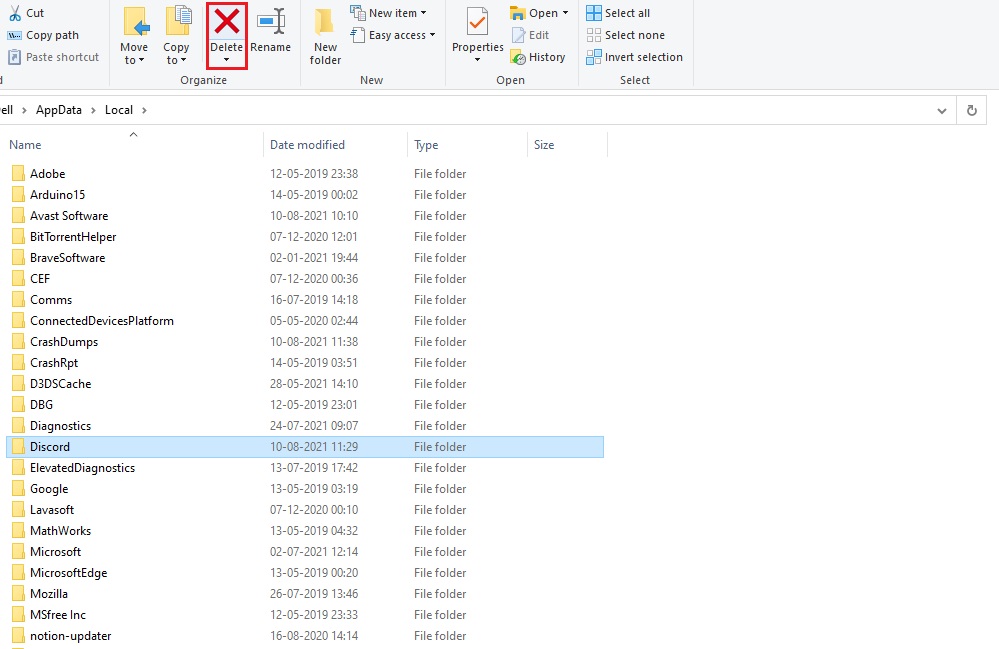Click the Open icon in ribbon
Image resolution: width=999 pixels, height=649 pixels.
517,13
